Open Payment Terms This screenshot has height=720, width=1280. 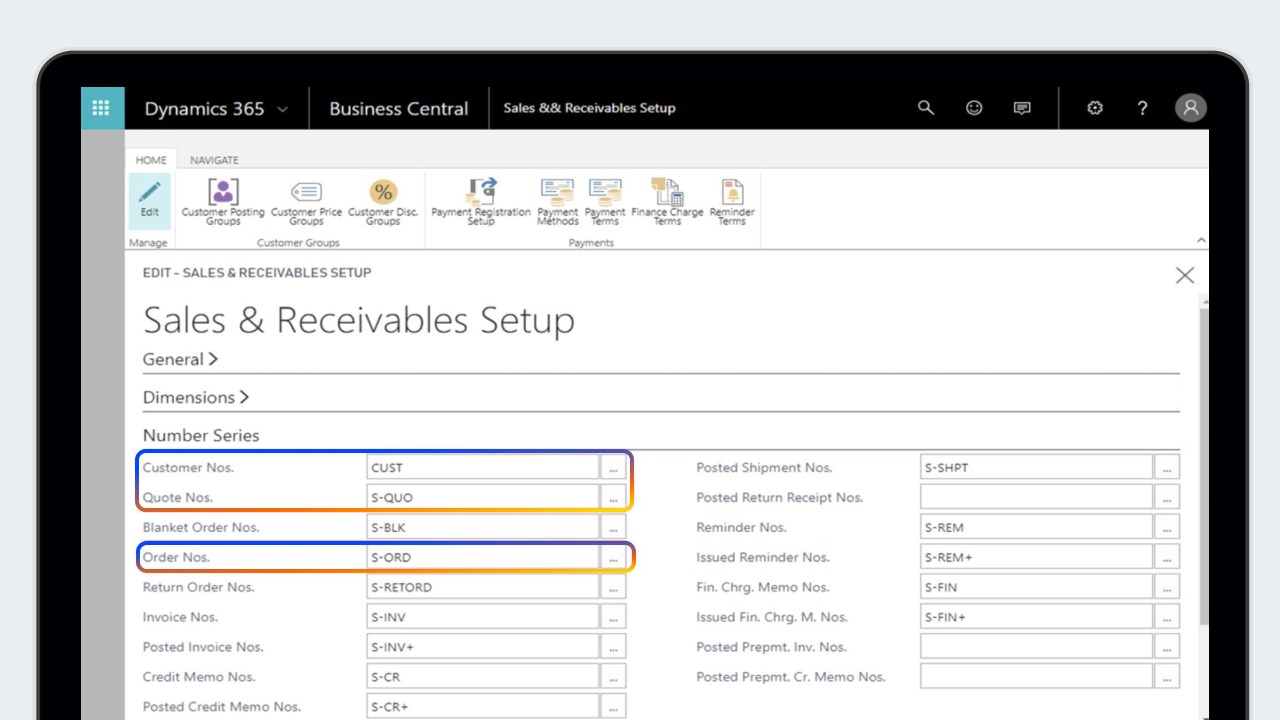(605, 202)
